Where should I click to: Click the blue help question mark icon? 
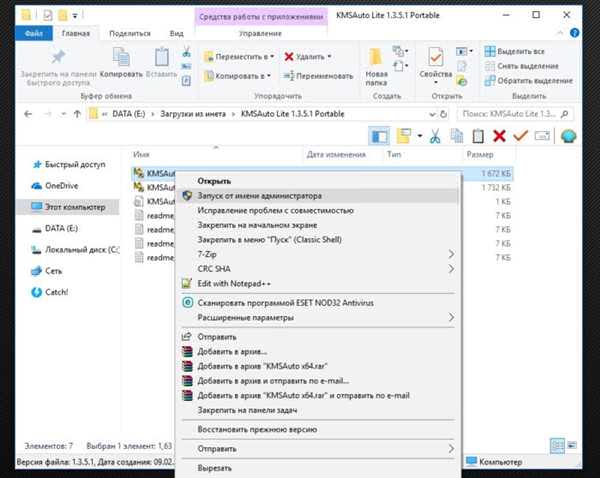[x=574, y=33]
